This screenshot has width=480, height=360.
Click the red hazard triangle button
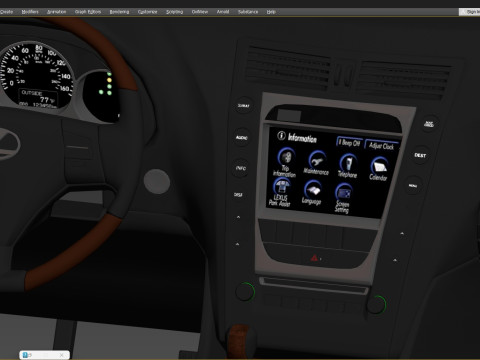(x=314, y=258)
